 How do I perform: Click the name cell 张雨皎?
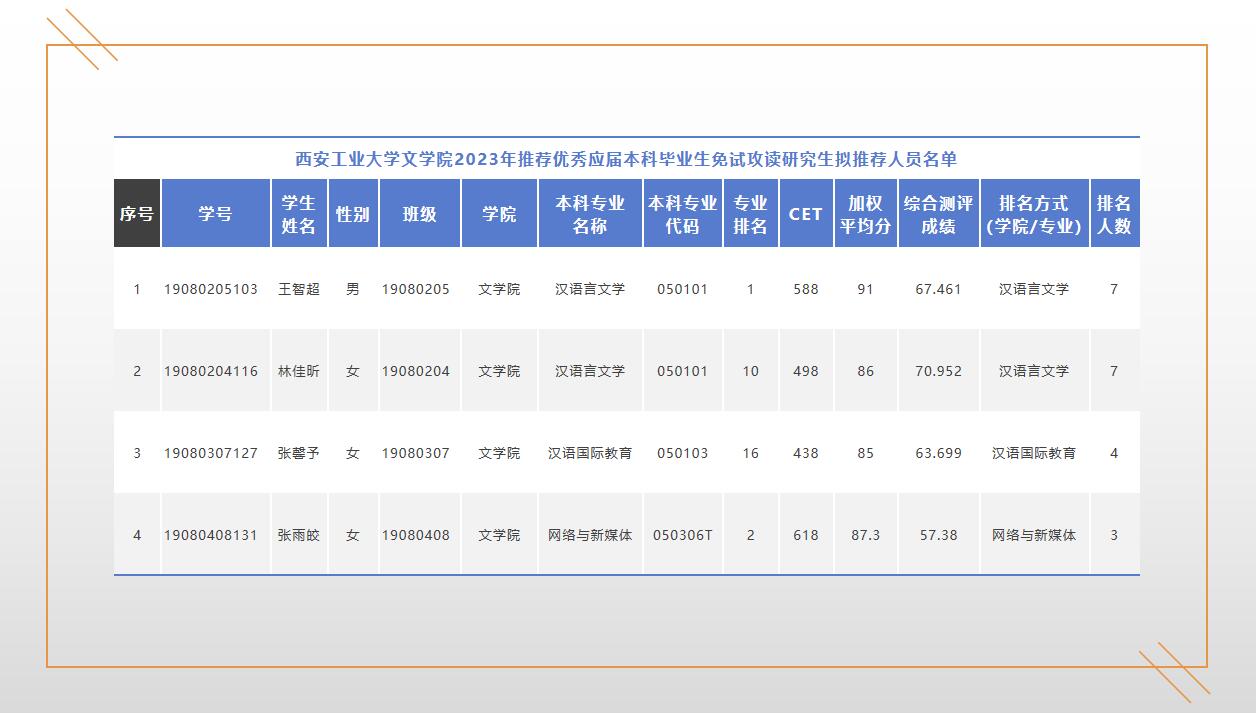(299, 535)
